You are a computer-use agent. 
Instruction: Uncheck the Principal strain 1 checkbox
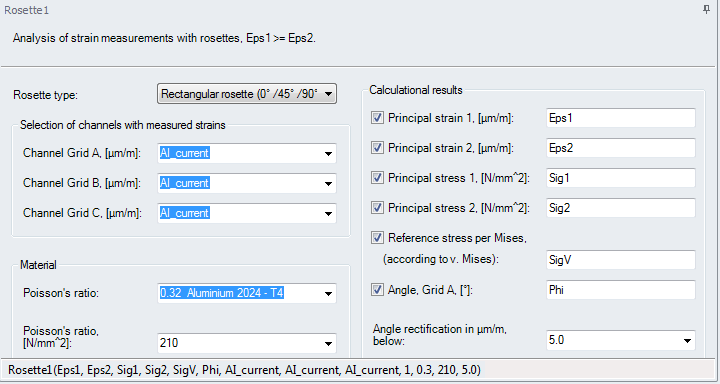[x=377, y=118]
